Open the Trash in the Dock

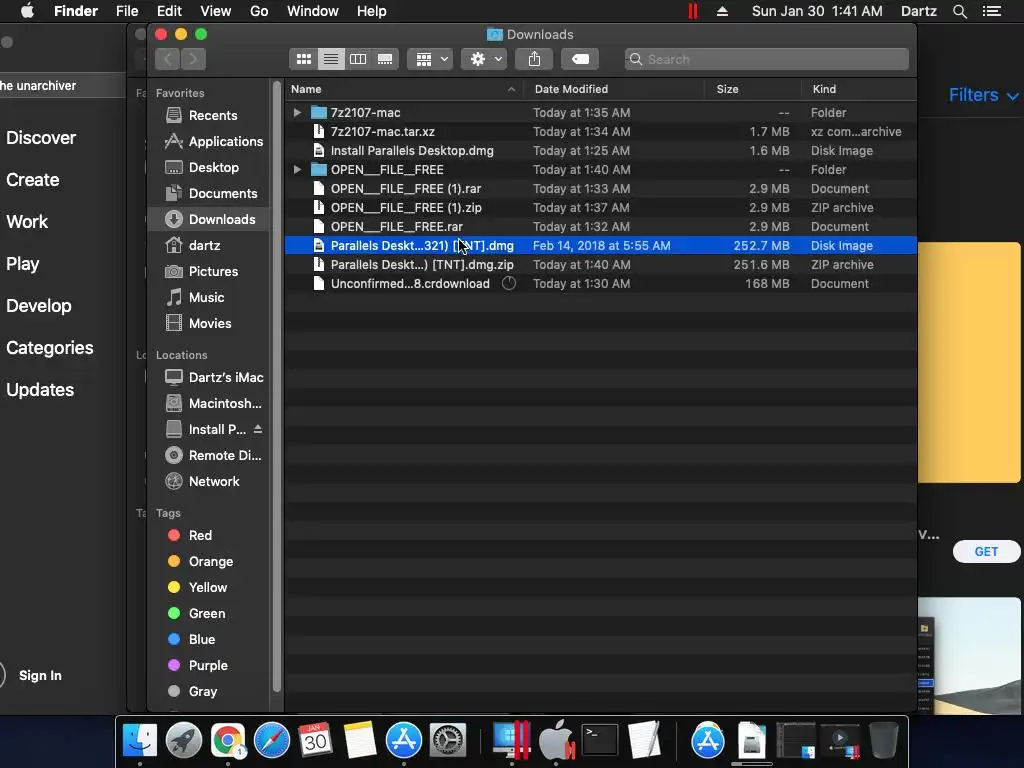pyautogui.click(x=884, y=741)
